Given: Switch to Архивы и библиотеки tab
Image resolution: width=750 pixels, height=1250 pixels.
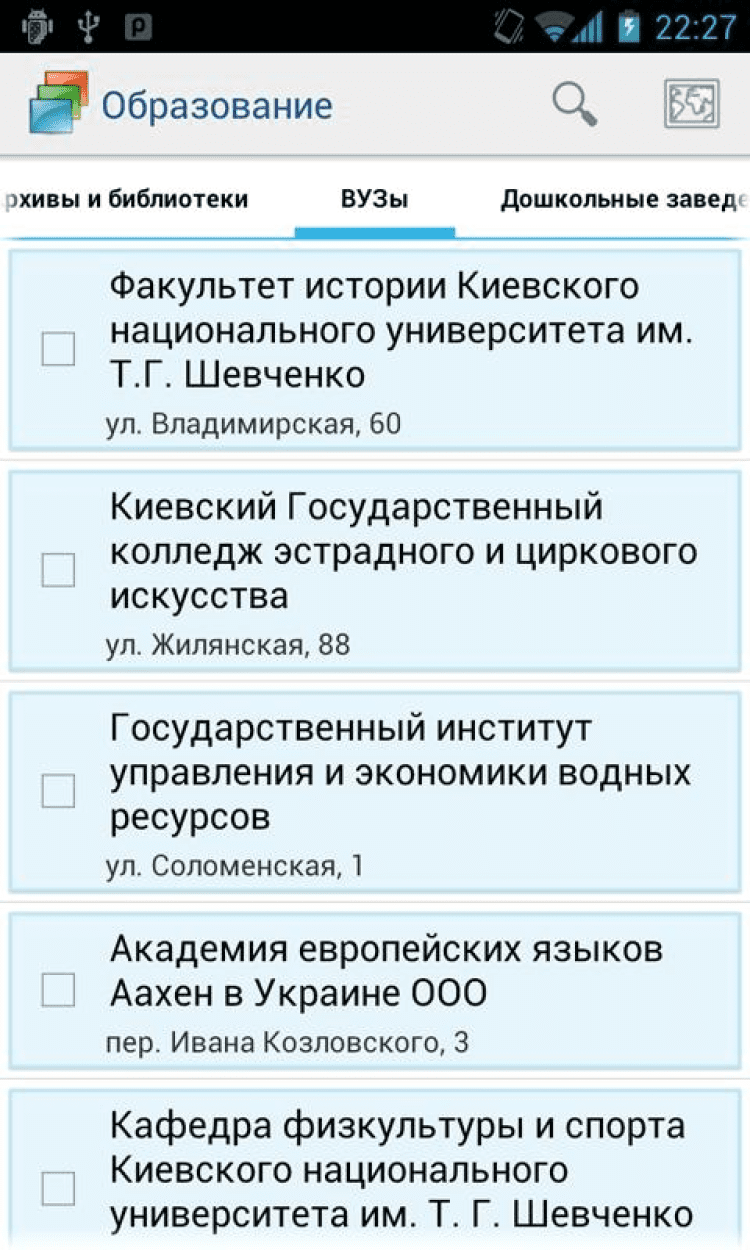Looking at the screenshot, I should click(x=125, y=199).
